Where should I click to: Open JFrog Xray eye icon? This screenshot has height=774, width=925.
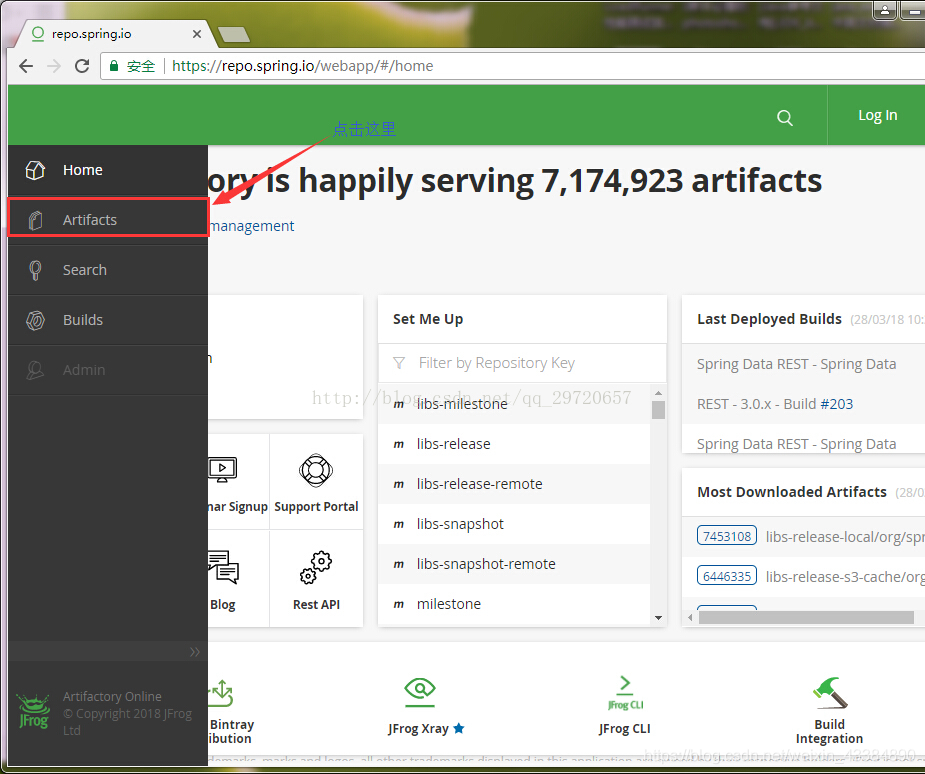tap(419, 691)
